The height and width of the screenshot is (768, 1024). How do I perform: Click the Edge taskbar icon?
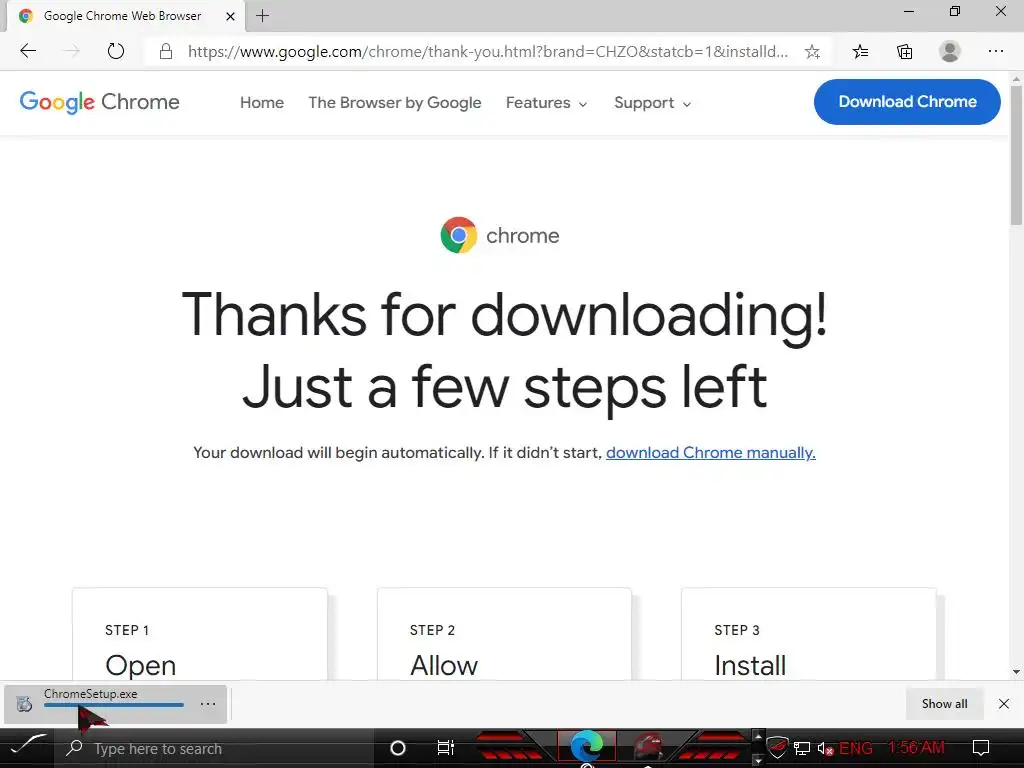pos(586,747)
